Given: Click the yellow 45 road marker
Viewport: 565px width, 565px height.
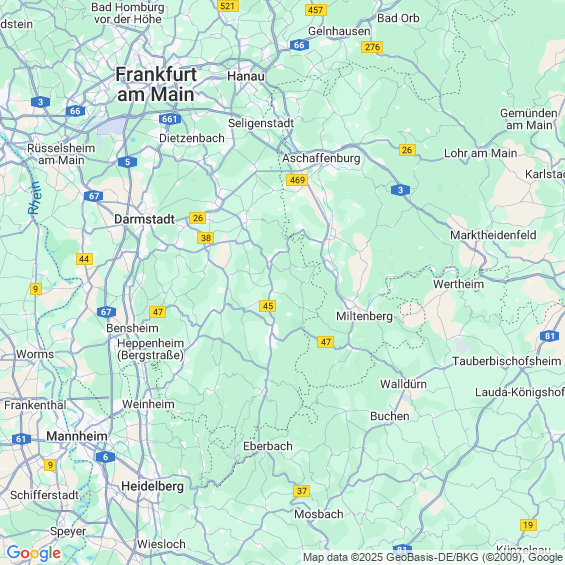Looking at the screenshot, I should click(268, 306).
